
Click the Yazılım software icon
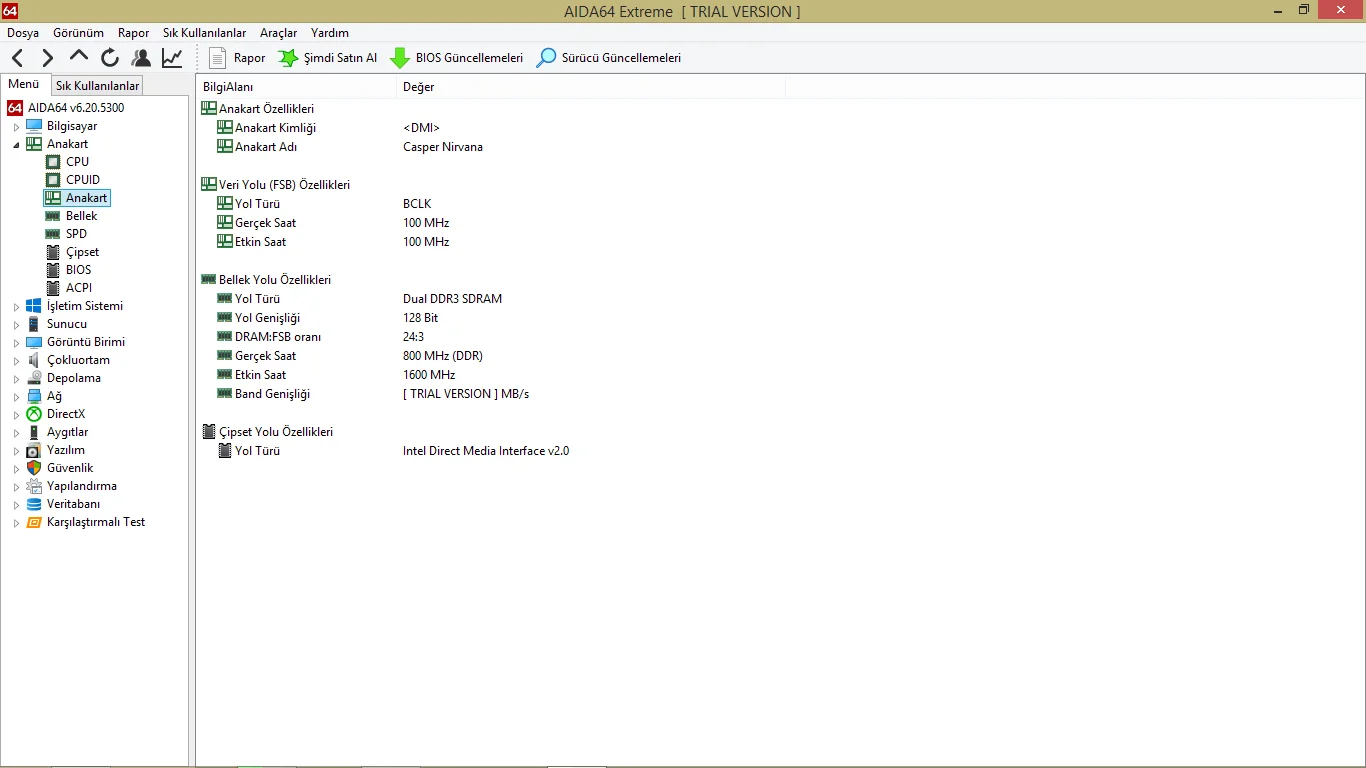coord(34,450)
